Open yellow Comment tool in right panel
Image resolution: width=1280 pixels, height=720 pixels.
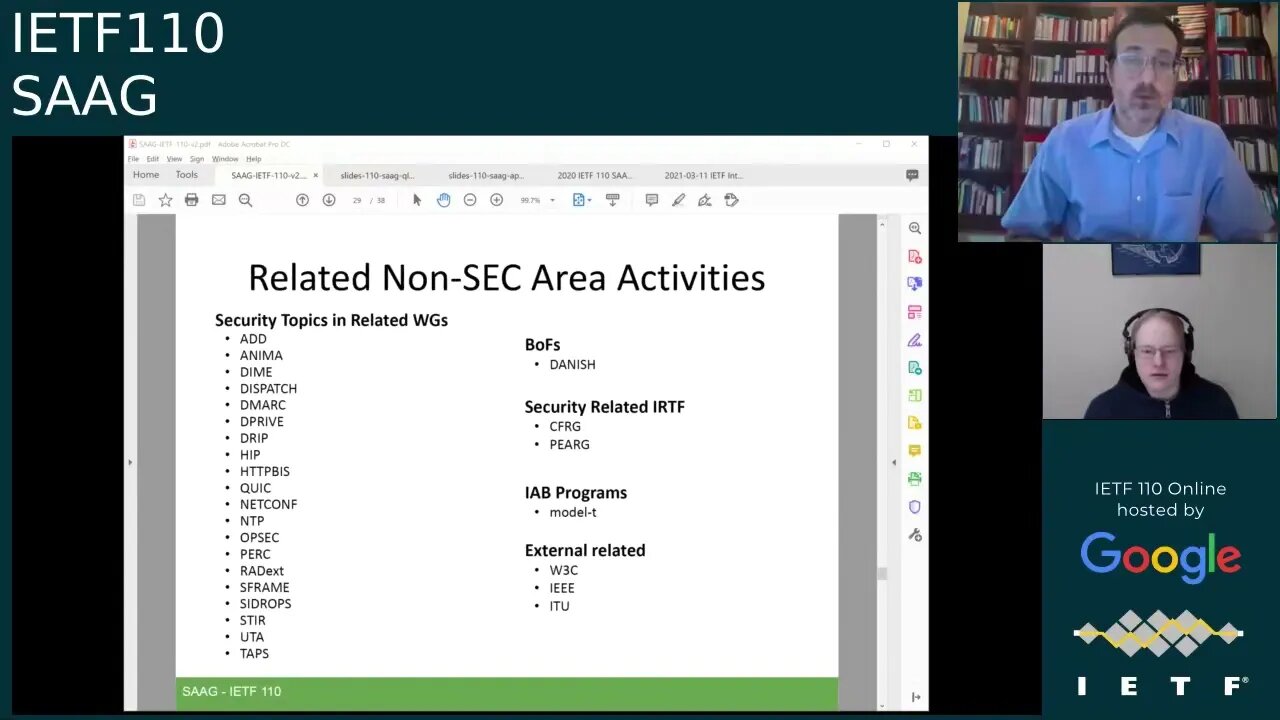[x=914, y=451]
